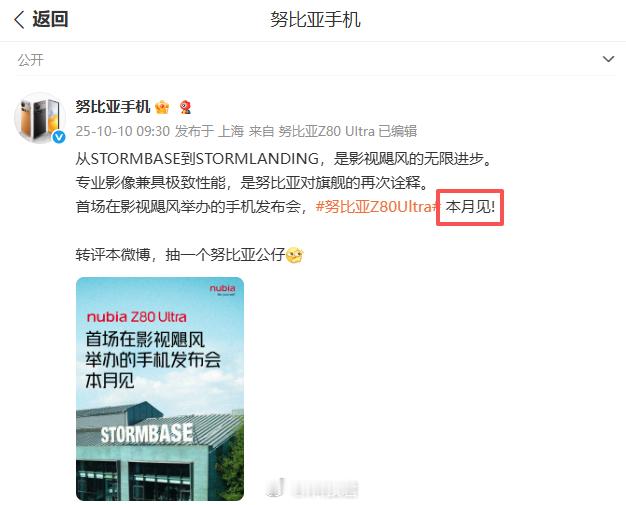Open the nubia Z80 Ultra poster image
This screenshot has width=626, height=505.
pos(160,389)
